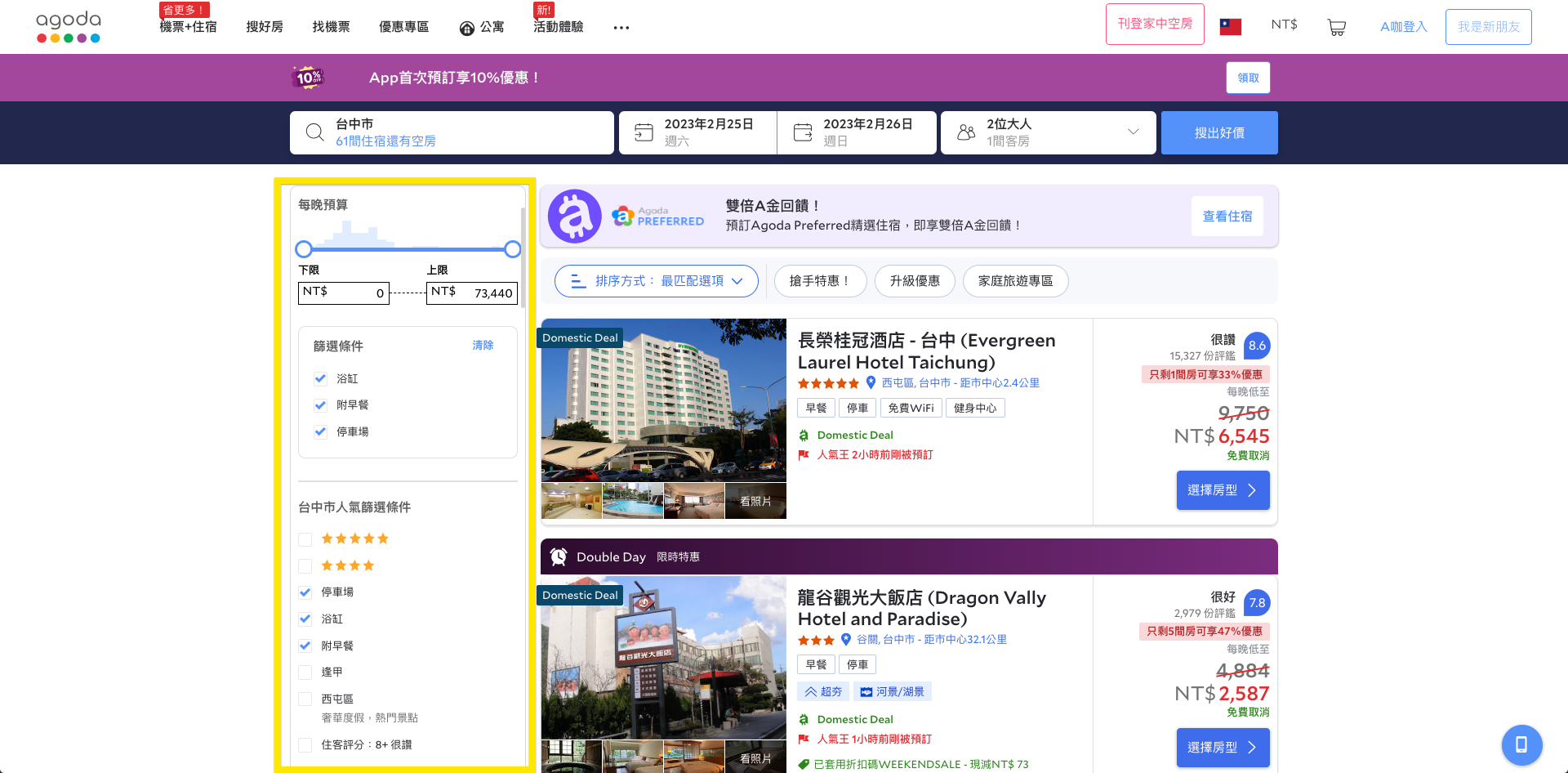Select the 升級優惠 filter tab
This screenshot has height=773, width=1568.
[x=915, y=281]
